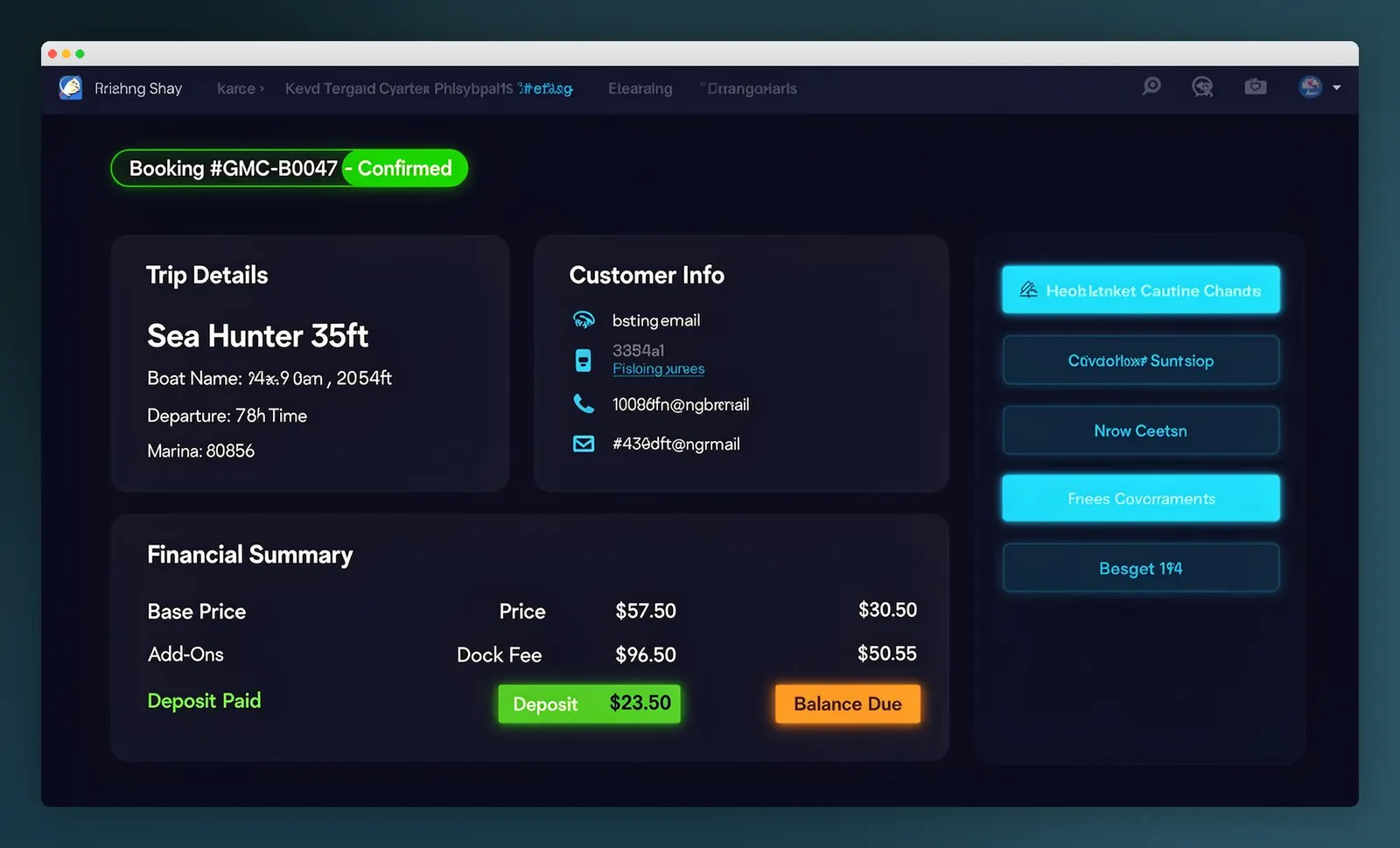Click the envelope icon in Customer Info

click(584, 444)
